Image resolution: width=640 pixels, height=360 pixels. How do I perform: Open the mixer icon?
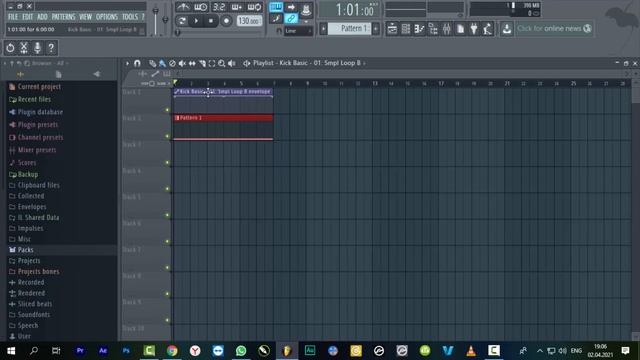(447, 29)
